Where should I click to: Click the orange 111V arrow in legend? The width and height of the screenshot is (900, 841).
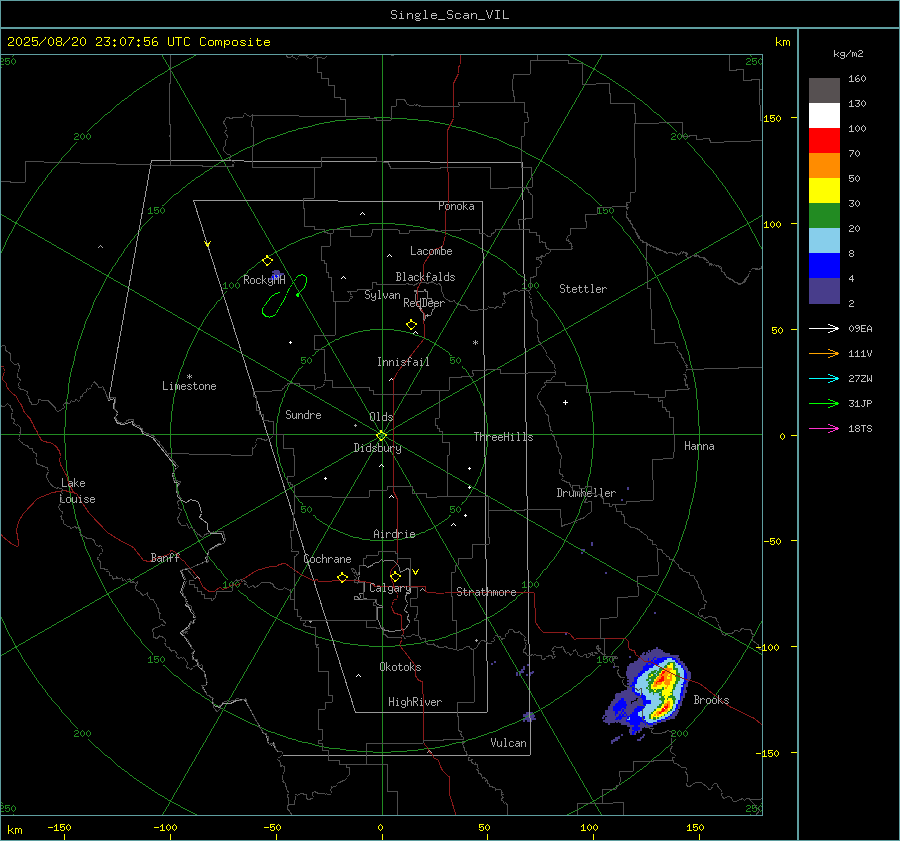coord(824,354)
